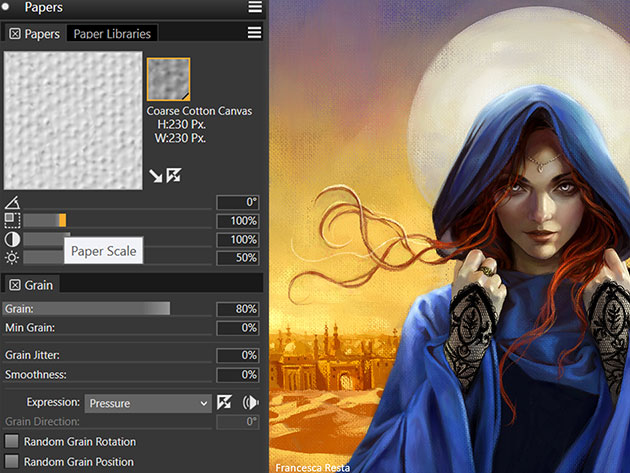Close the Grain panel with X box

tap(15, 285)
